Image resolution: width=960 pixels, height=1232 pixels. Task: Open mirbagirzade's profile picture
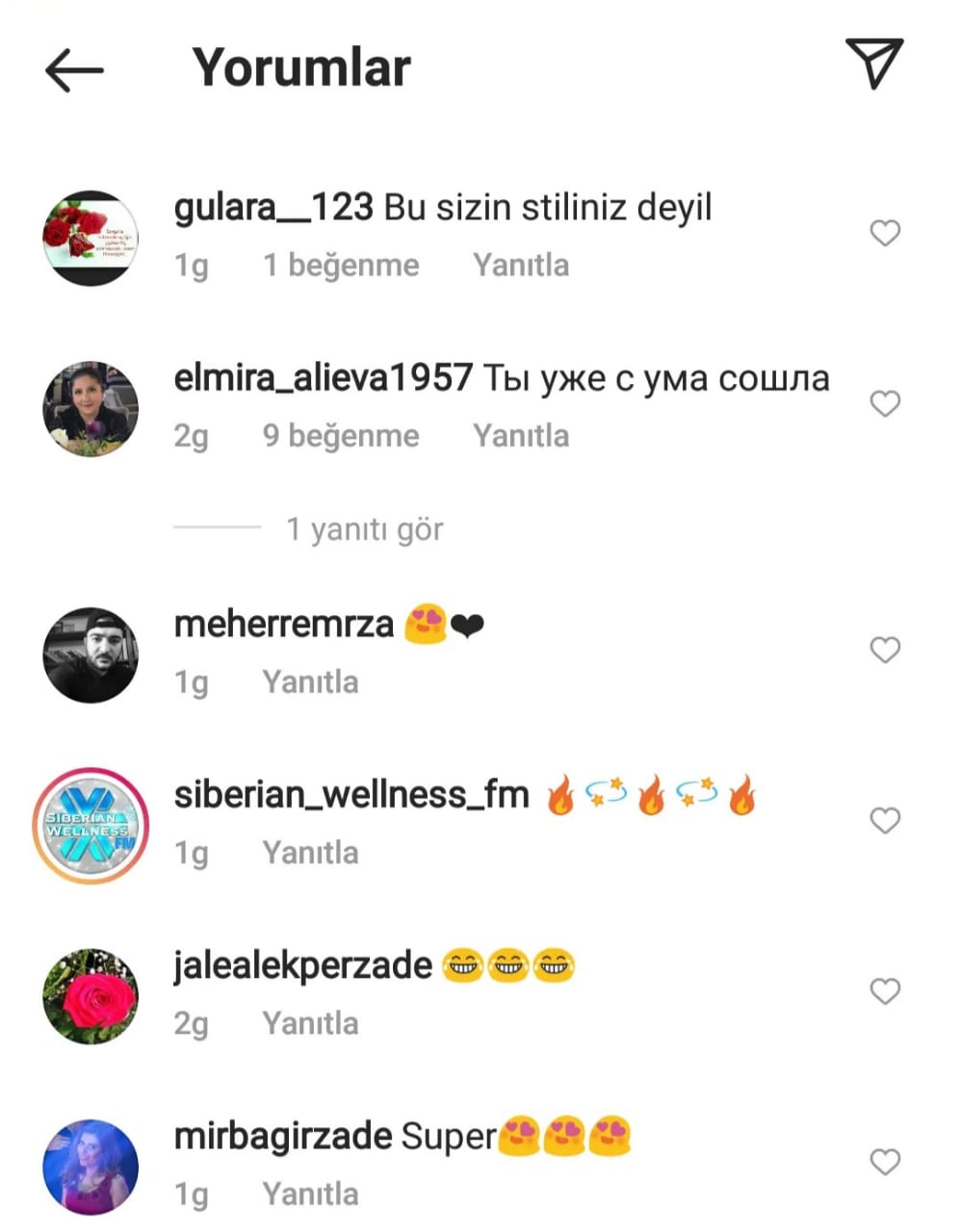91,1167
